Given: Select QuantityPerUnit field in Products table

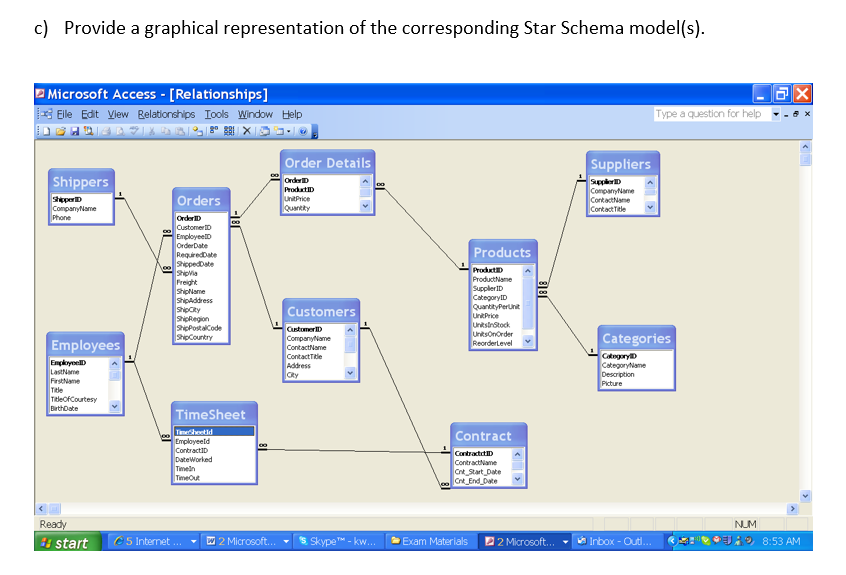Looking at the screenshot, I should [x=496, y=306].
